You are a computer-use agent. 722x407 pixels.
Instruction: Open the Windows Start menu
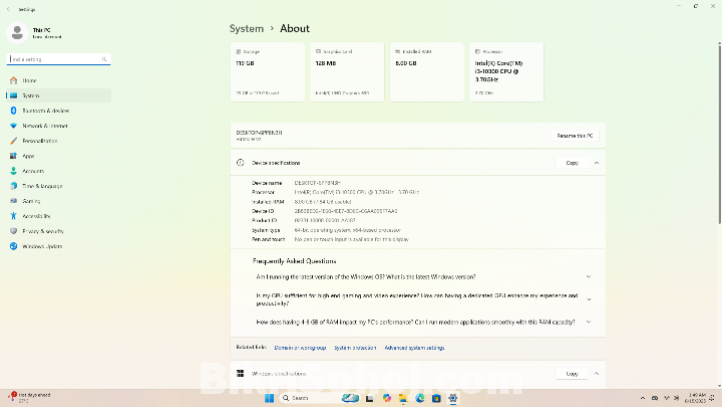tap(269, 398)
